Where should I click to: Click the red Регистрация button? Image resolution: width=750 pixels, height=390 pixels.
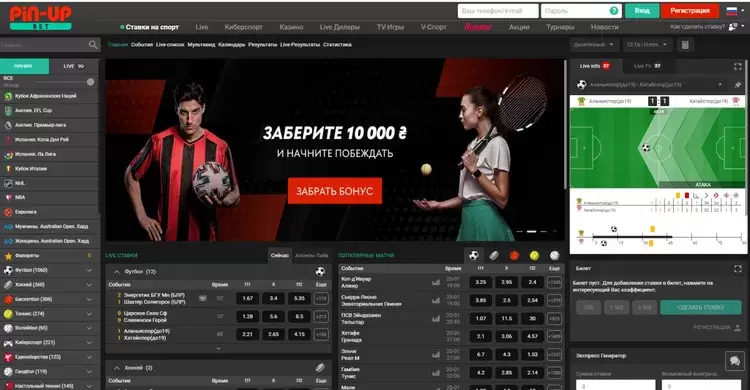pyautogui.click(x=690, y=11)
